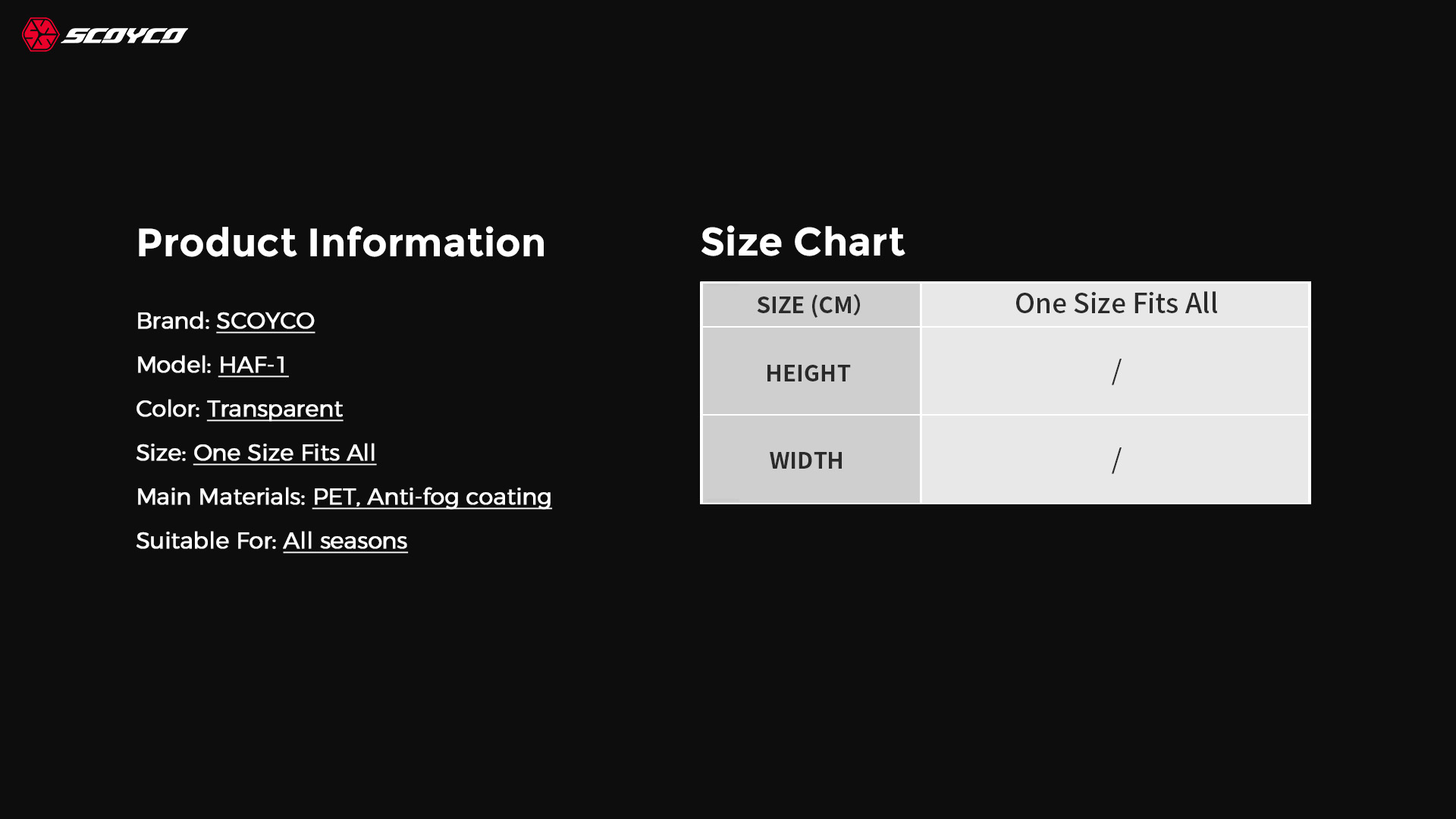Click the slash value in the WIDTH row

point(1116,460)
